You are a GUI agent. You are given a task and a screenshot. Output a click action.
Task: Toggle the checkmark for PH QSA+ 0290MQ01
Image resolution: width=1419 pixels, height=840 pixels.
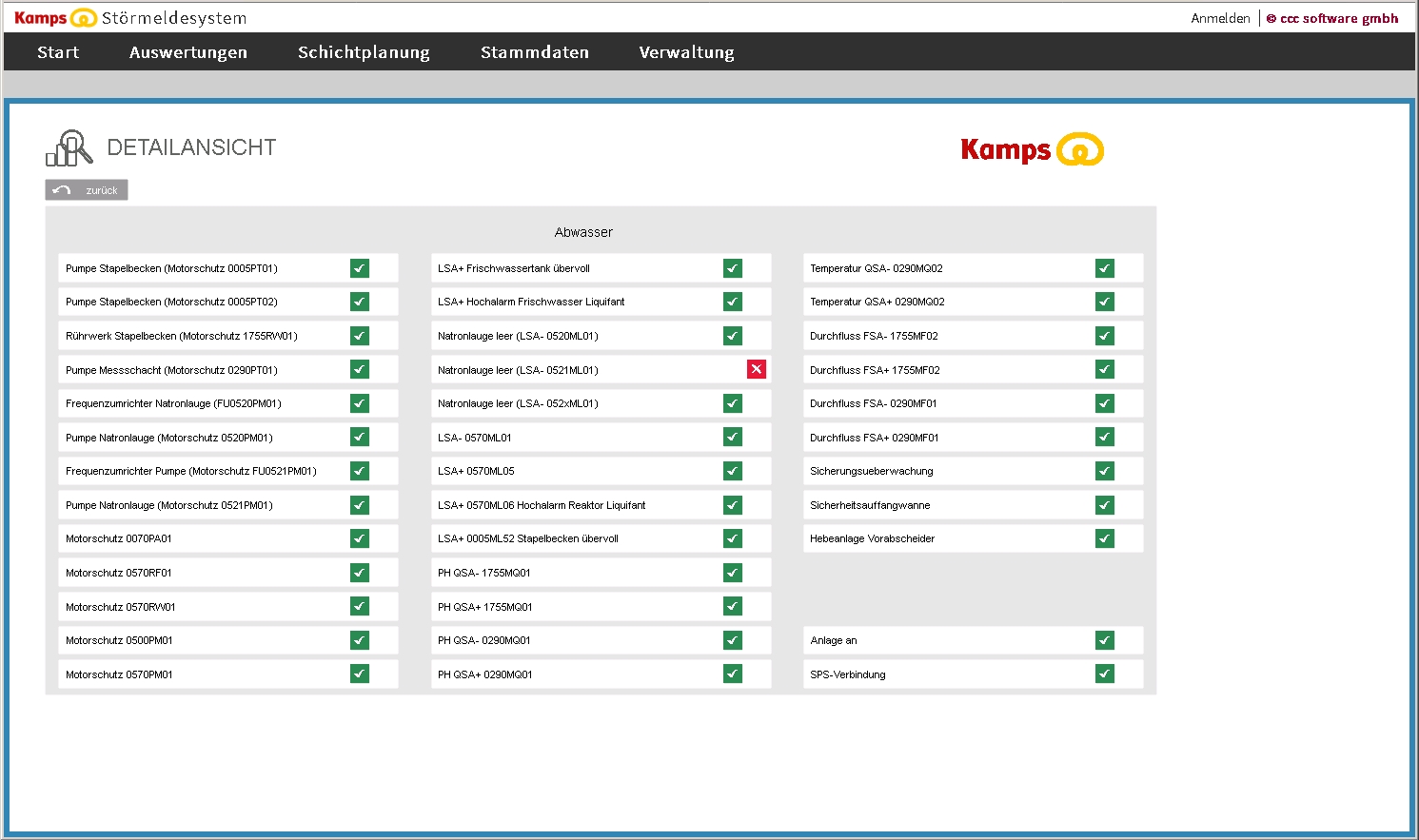[x=732, y=674]
